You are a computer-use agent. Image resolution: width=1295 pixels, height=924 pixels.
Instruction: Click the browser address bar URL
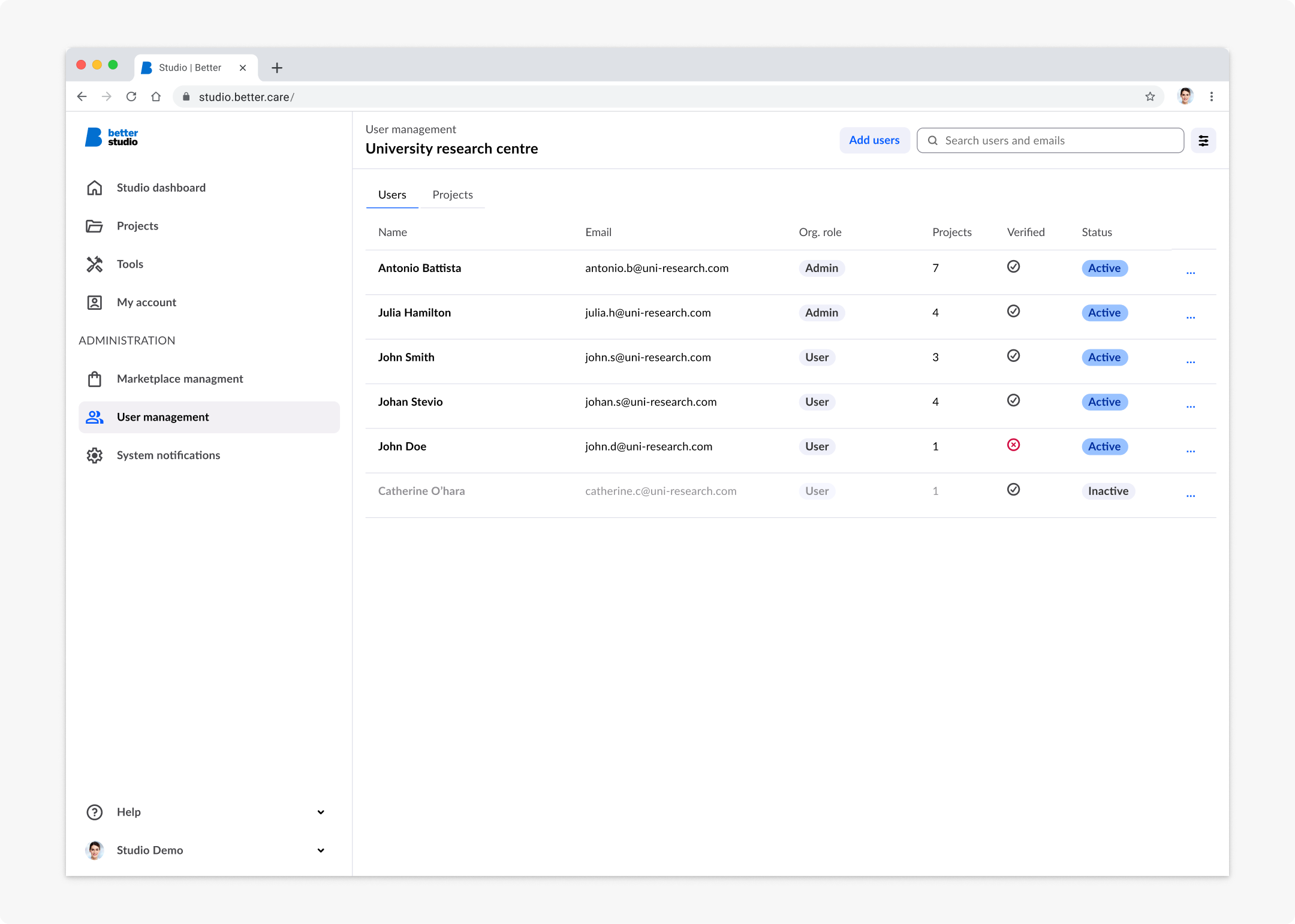[x=246, y=97]
